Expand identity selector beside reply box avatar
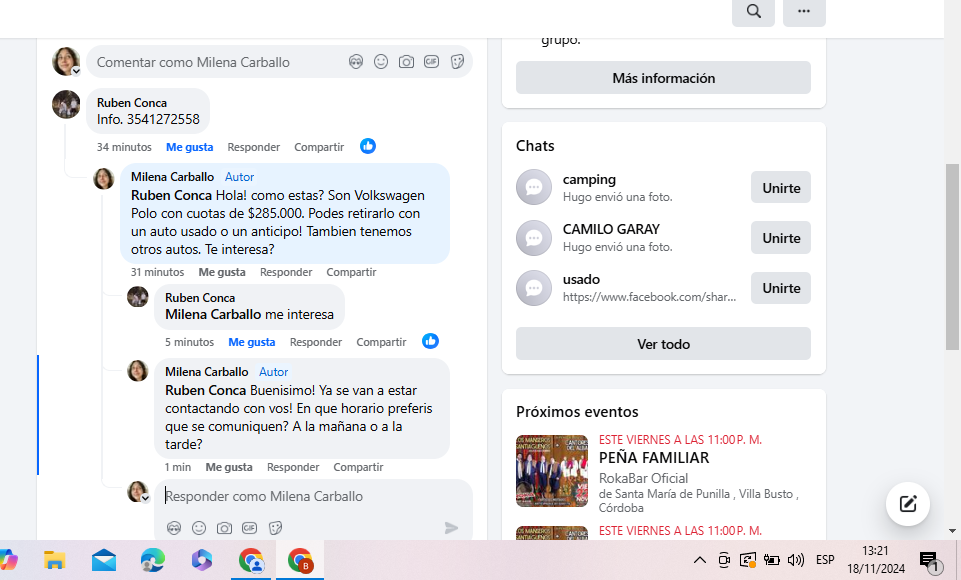The image size is (961, 580). [146, 498]
